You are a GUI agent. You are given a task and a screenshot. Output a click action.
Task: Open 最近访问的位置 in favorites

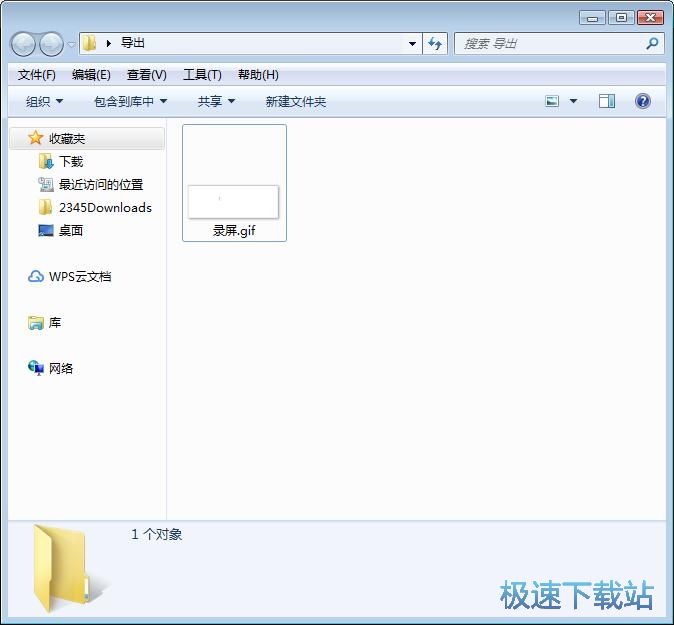point(101,184)
